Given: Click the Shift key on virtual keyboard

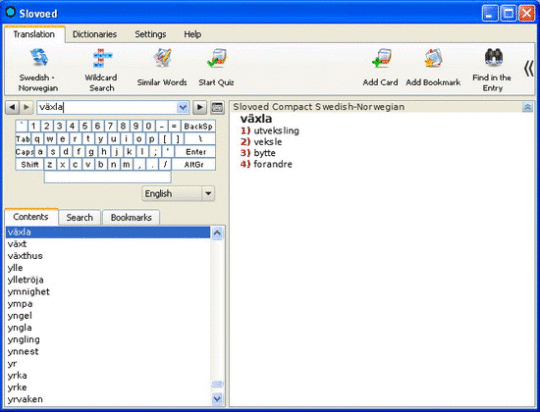Looking at the screenshot, I should (x=30, y=164).
